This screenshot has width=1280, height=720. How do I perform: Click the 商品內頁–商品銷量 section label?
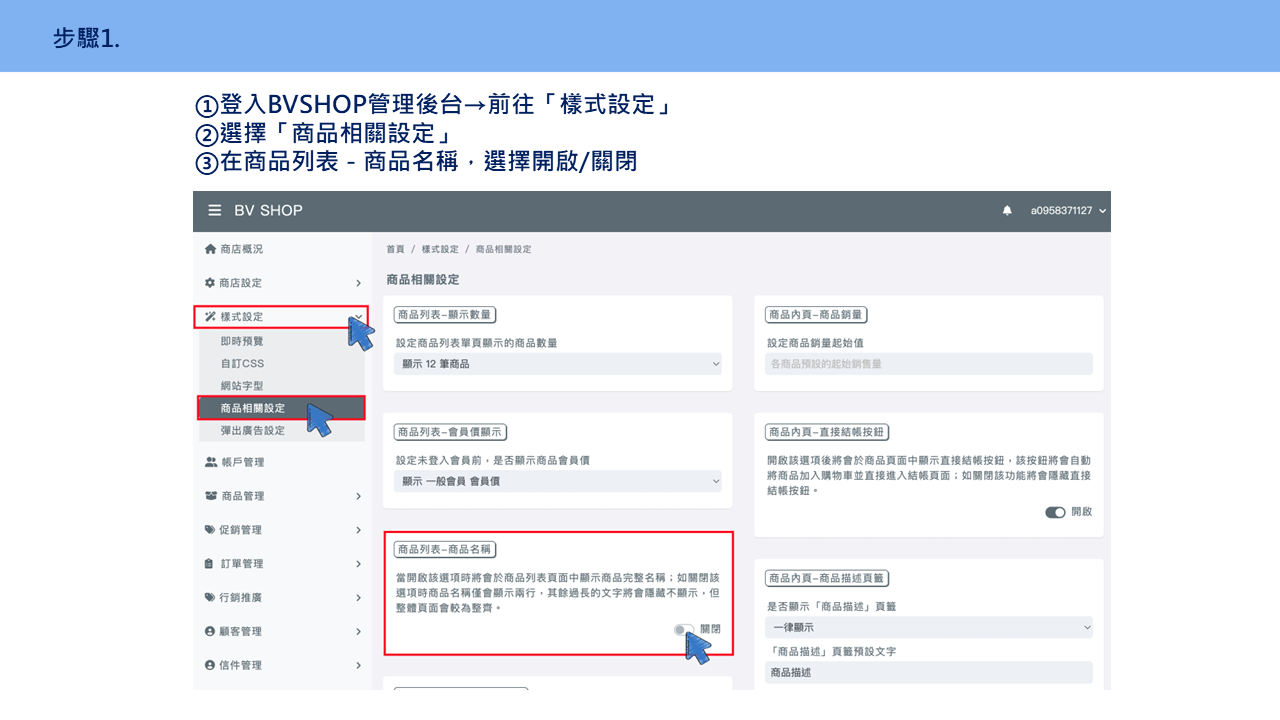[816, 314]
